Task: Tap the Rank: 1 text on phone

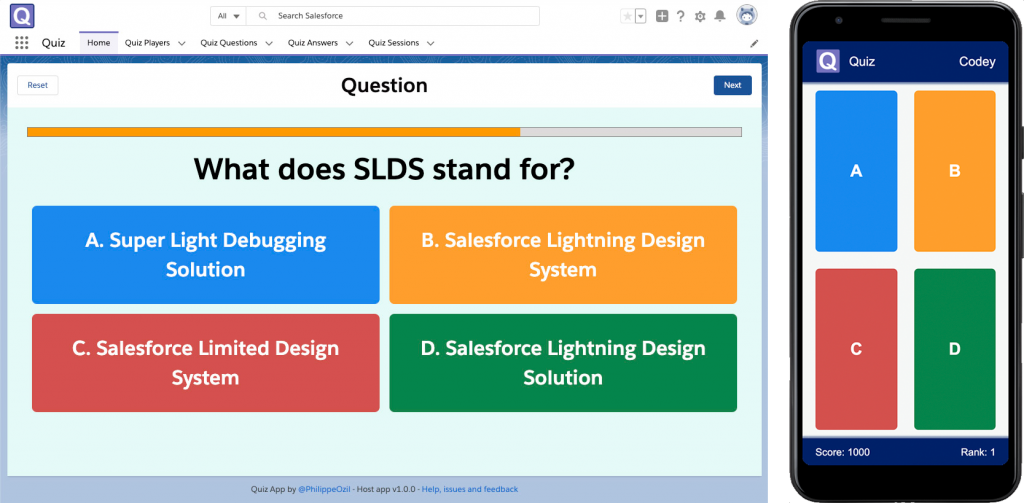Action: [x=978, y=452]
